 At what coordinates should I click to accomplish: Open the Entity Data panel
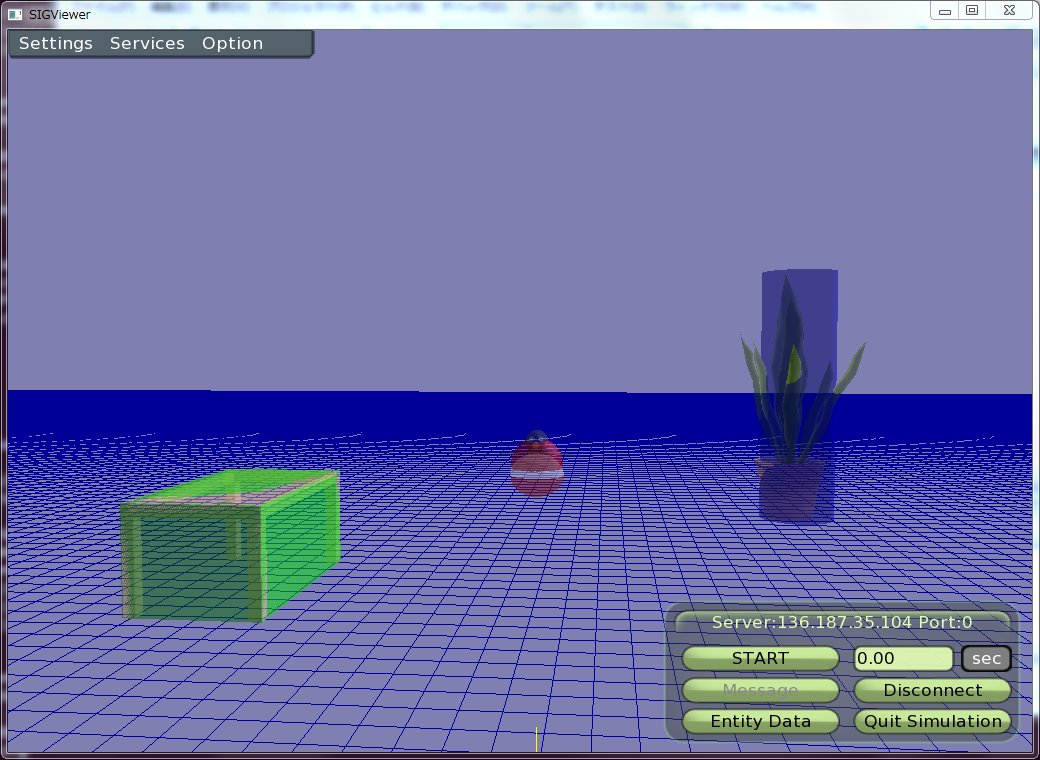760,721
